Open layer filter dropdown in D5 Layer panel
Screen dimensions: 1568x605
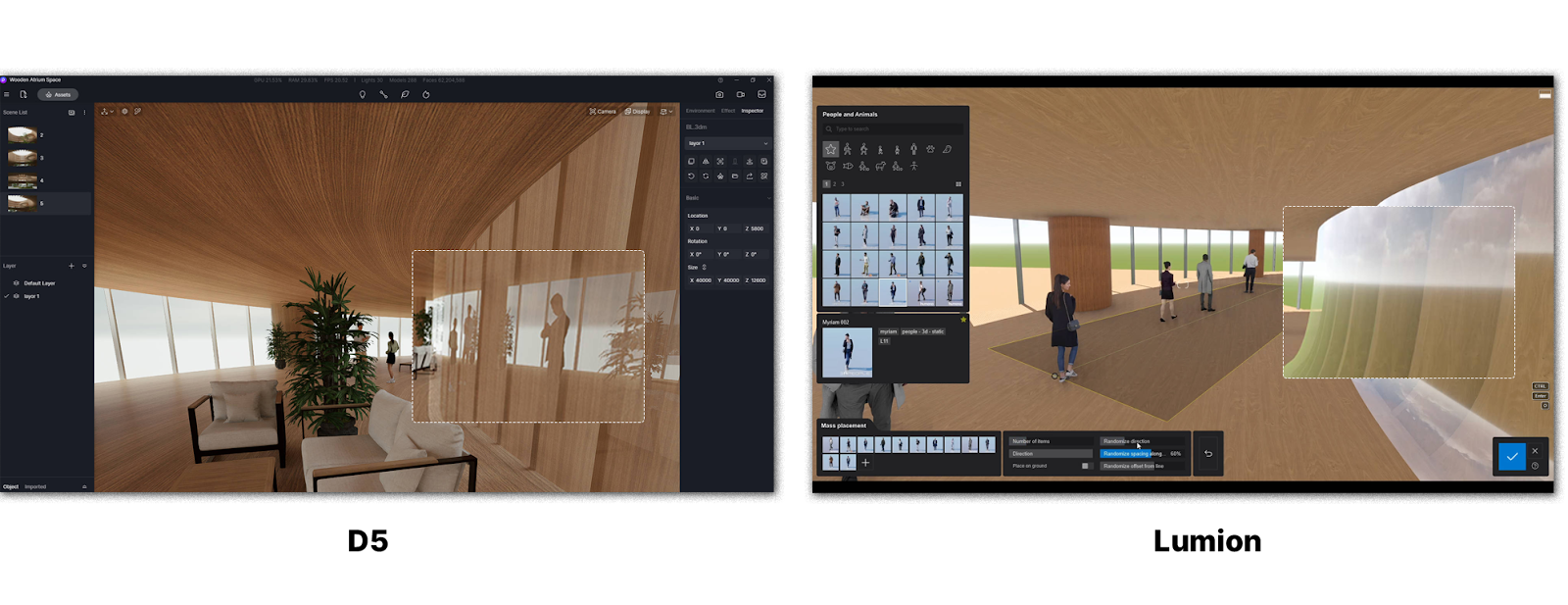click(84, 266)
